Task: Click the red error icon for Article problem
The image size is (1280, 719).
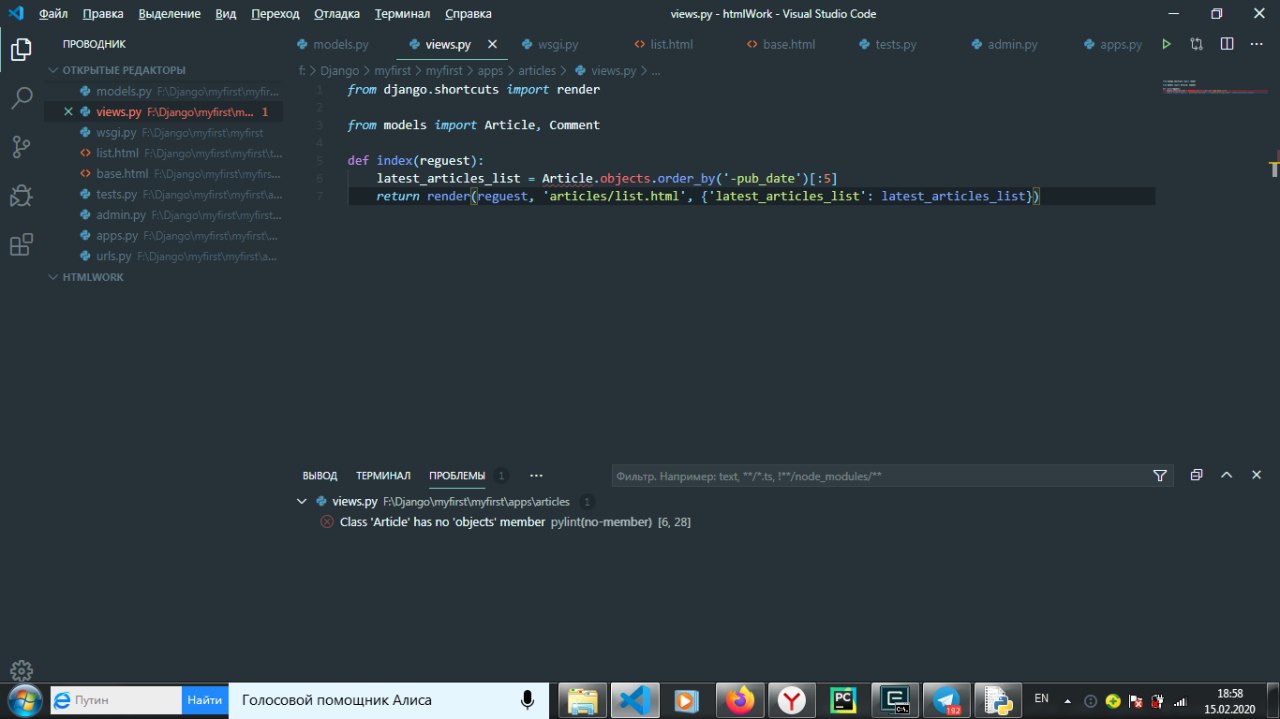Action: [327, 522]
